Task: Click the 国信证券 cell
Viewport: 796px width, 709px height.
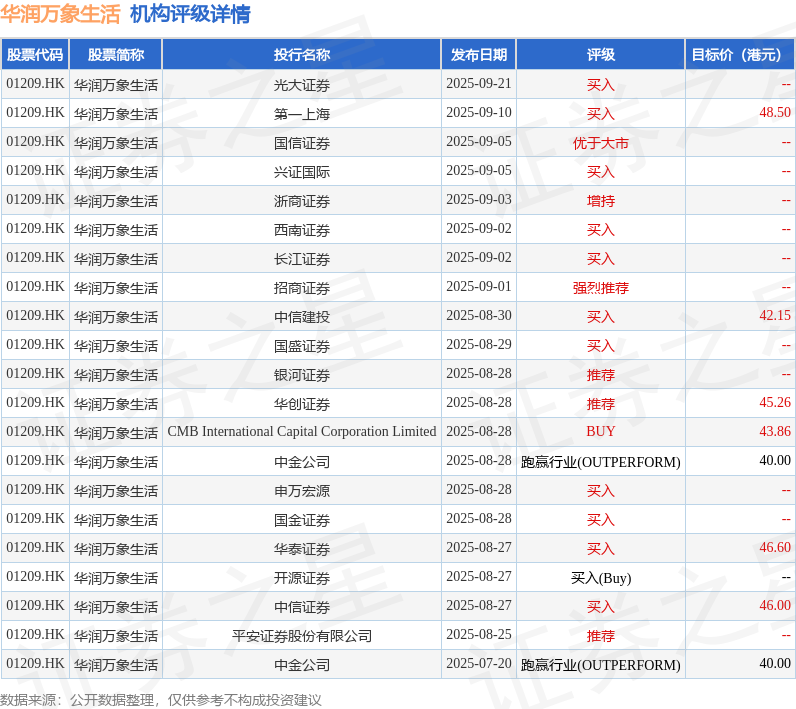Action: 302,143
